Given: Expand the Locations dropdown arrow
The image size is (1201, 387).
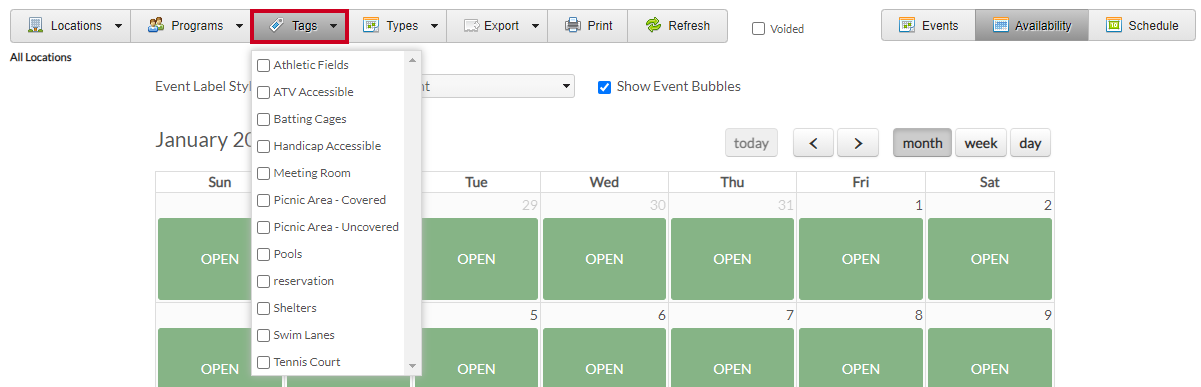Looking at the screenshot, I should [119, 26].
